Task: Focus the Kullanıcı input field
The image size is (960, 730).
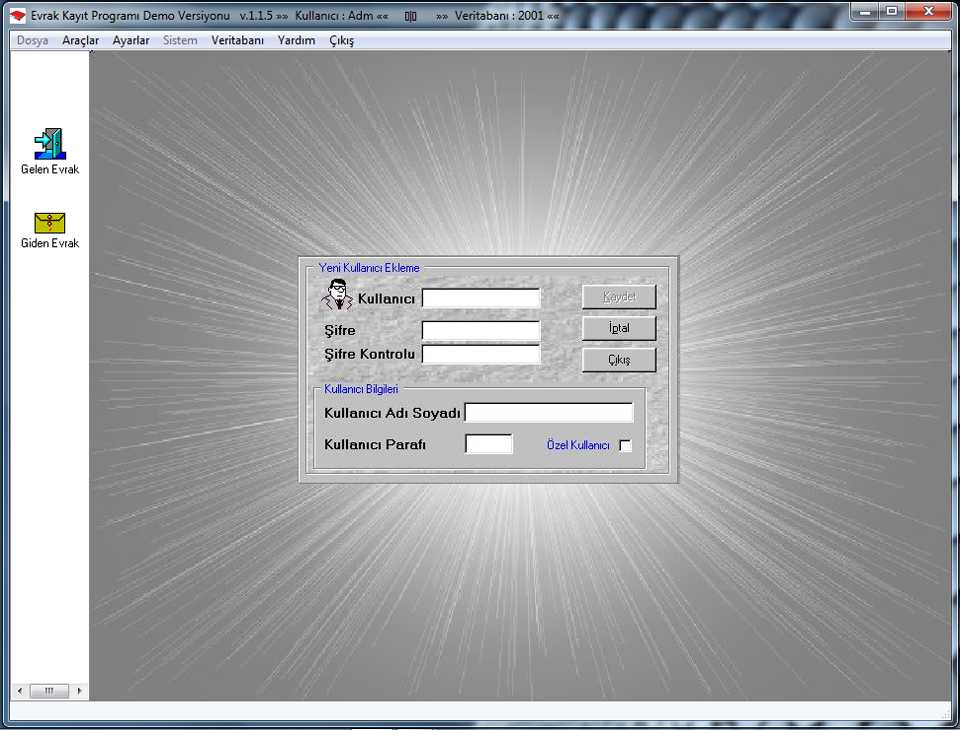Action: coord(481,298)
